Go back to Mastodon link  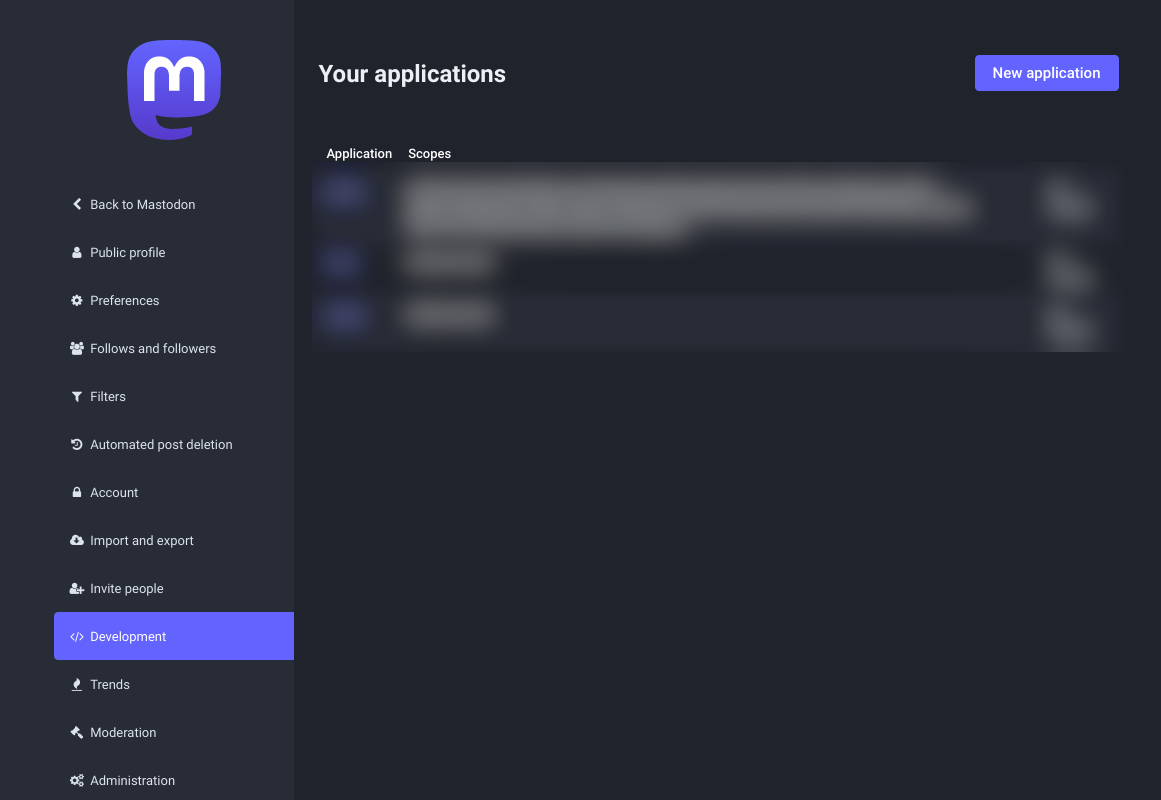point(142,205)
